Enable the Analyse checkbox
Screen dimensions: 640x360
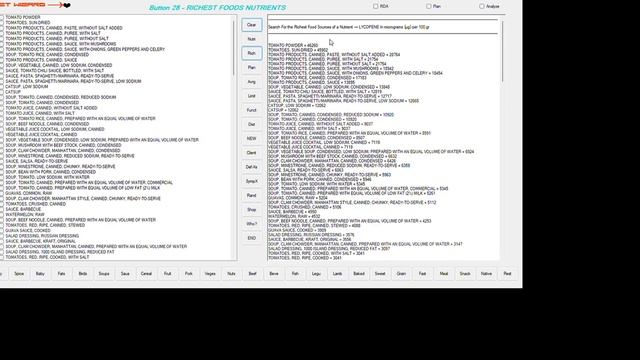click(482, 7)
